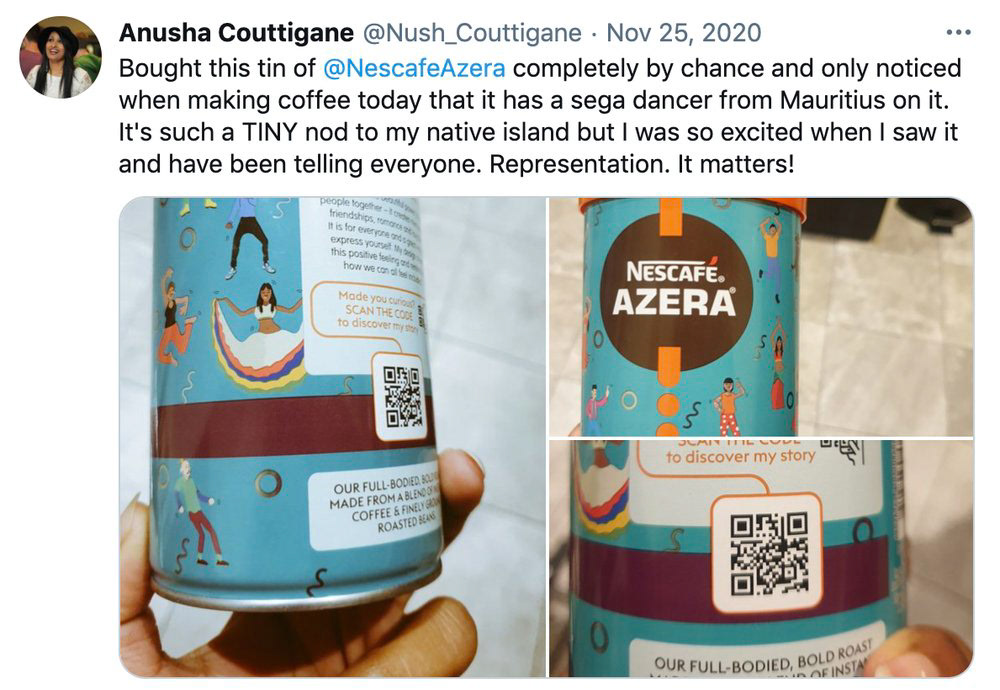This screenshot has height=690, width=1000.
Task: Follow the @NescafeAzera mention link
Action: click(415, 68)
